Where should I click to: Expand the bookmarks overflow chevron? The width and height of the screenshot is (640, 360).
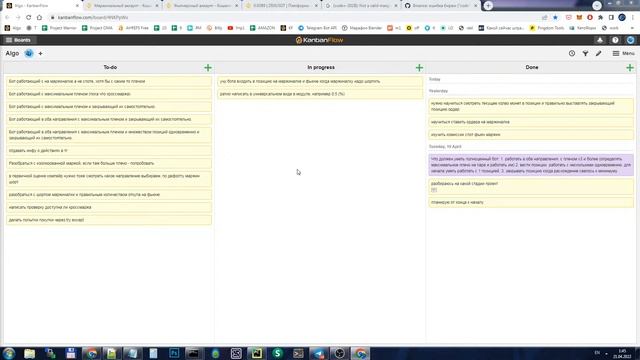[632, 28]
